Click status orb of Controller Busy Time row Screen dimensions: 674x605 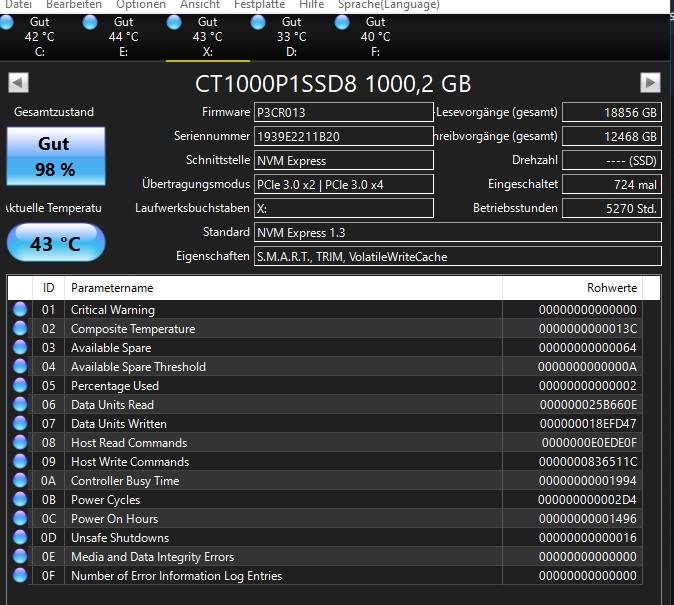click(x=20, y=480)
